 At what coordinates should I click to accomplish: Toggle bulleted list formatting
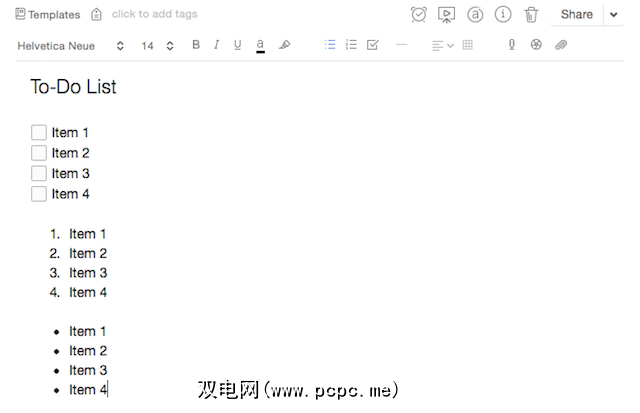330,44
